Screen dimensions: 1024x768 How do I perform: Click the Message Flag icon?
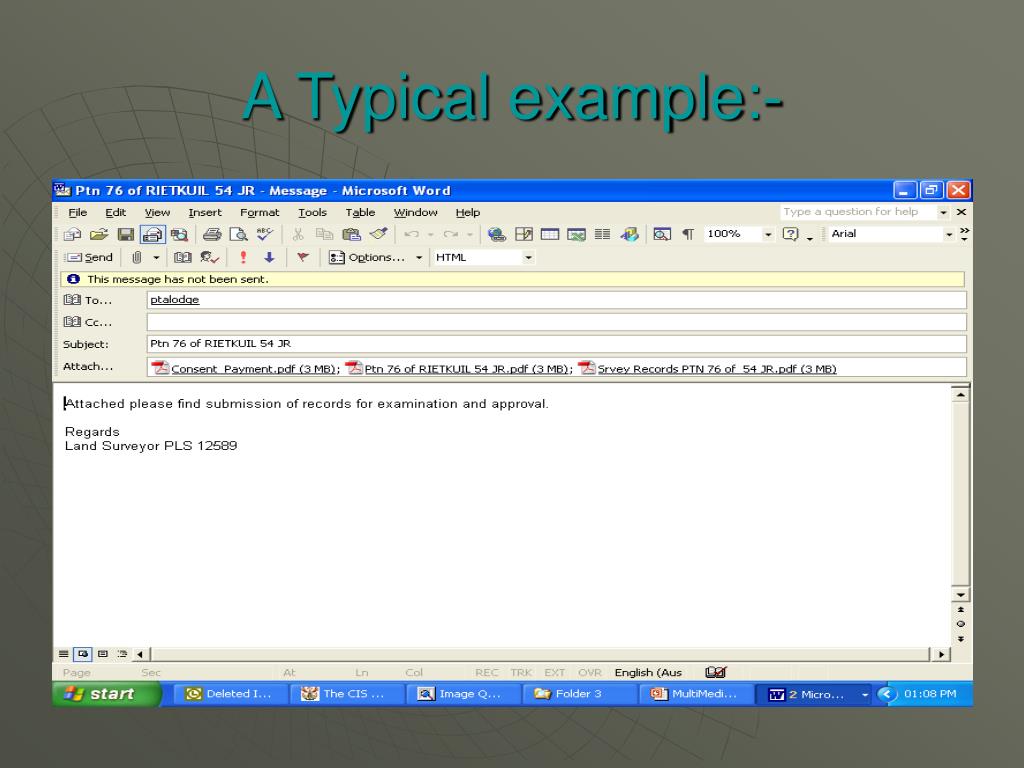coord(302,257)
